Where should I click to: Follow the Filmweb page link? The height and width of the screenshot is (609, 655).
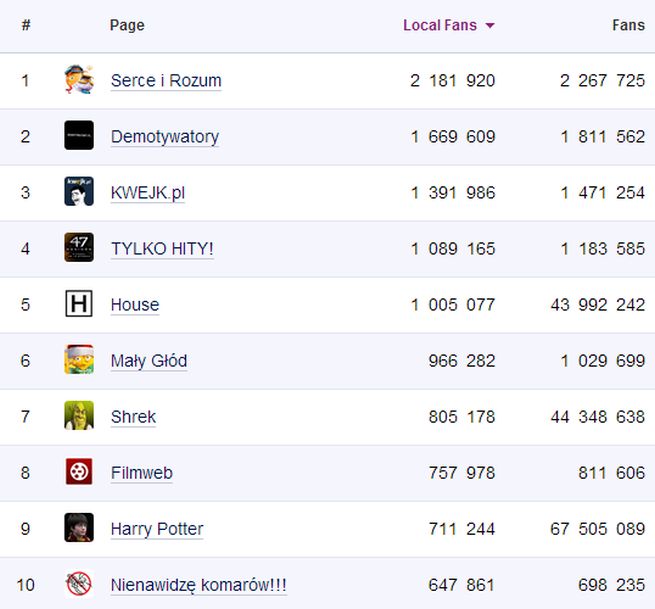pyautogui.click(x=142, y=473)
